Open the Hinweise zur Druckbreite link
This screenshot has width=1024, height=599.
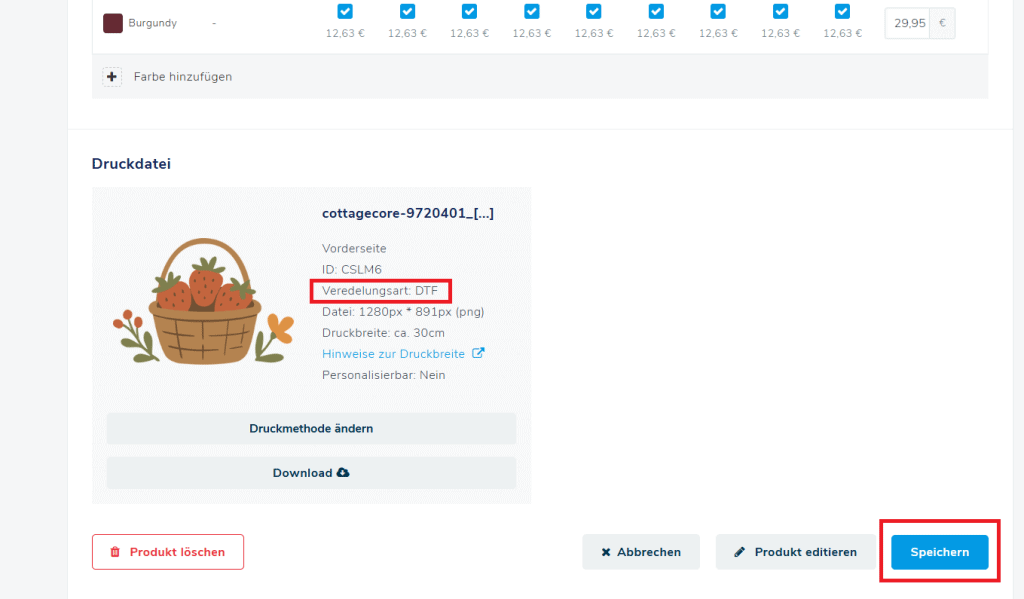(393, 353)
